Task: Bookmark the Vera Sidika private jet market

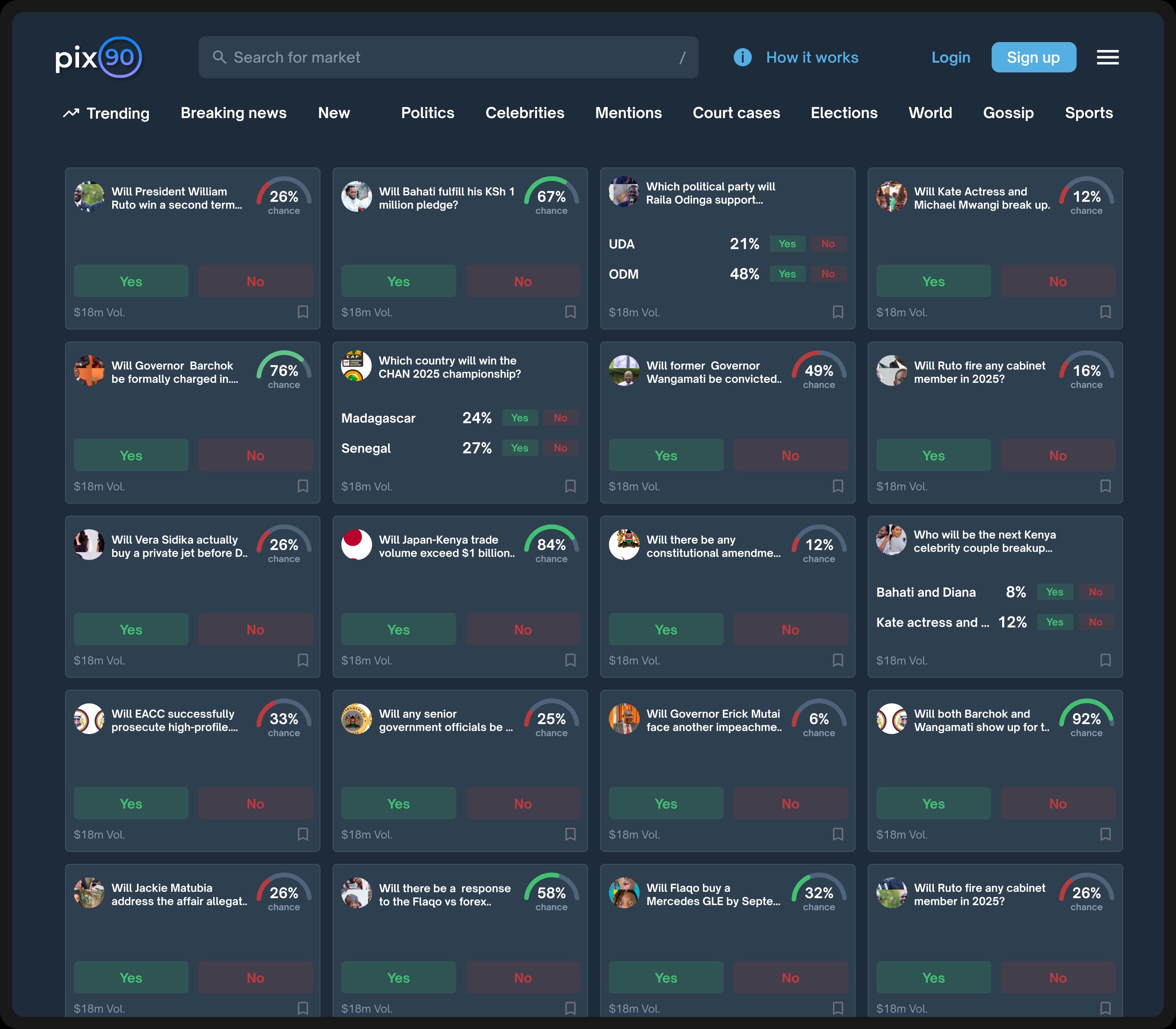Action: point(303,660)
